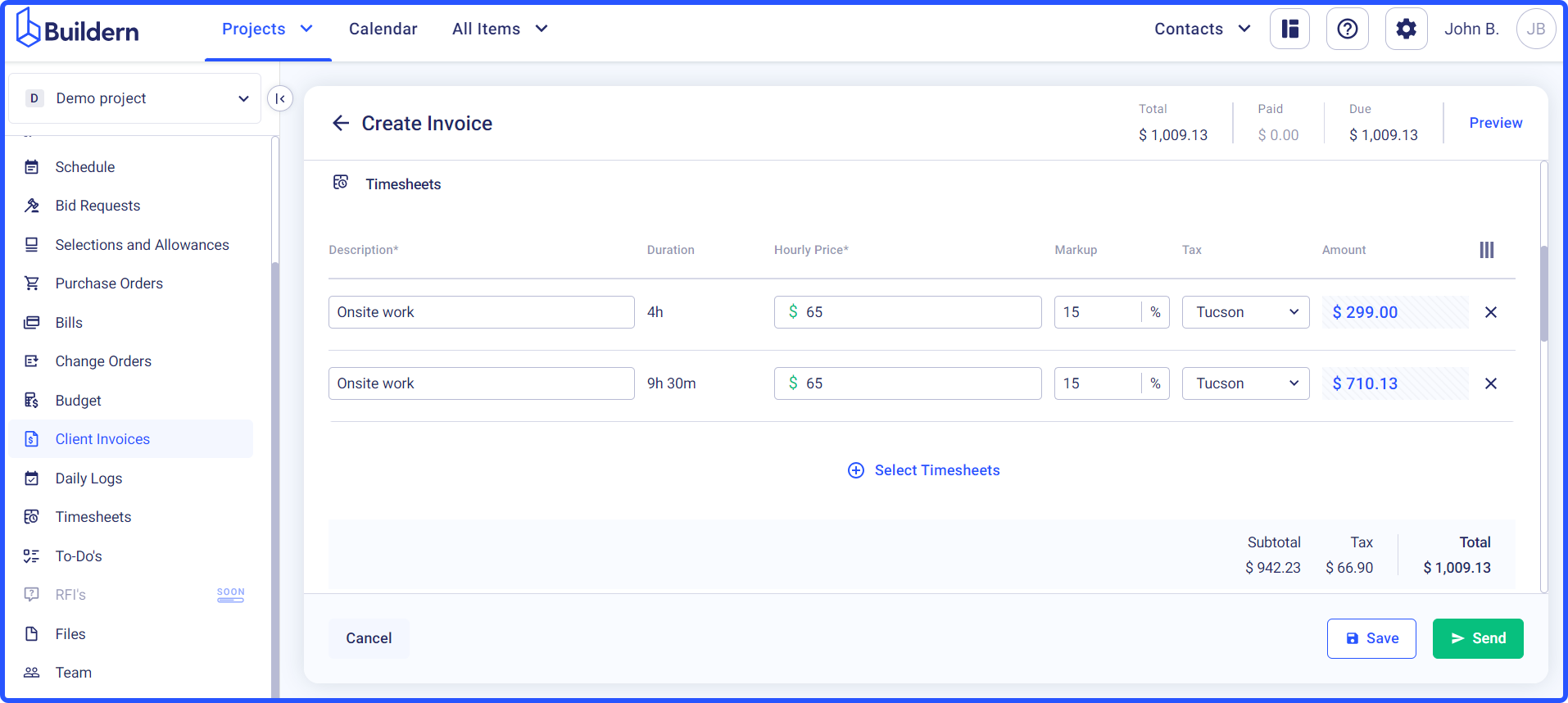Open settings via the gear icon
This screenshot has height=703, width=1568.
coord(1406,29)
